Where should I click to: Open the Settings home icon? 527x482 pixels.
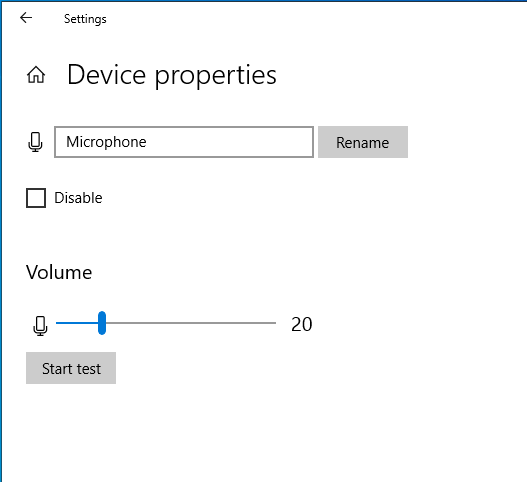click(36, 75)
